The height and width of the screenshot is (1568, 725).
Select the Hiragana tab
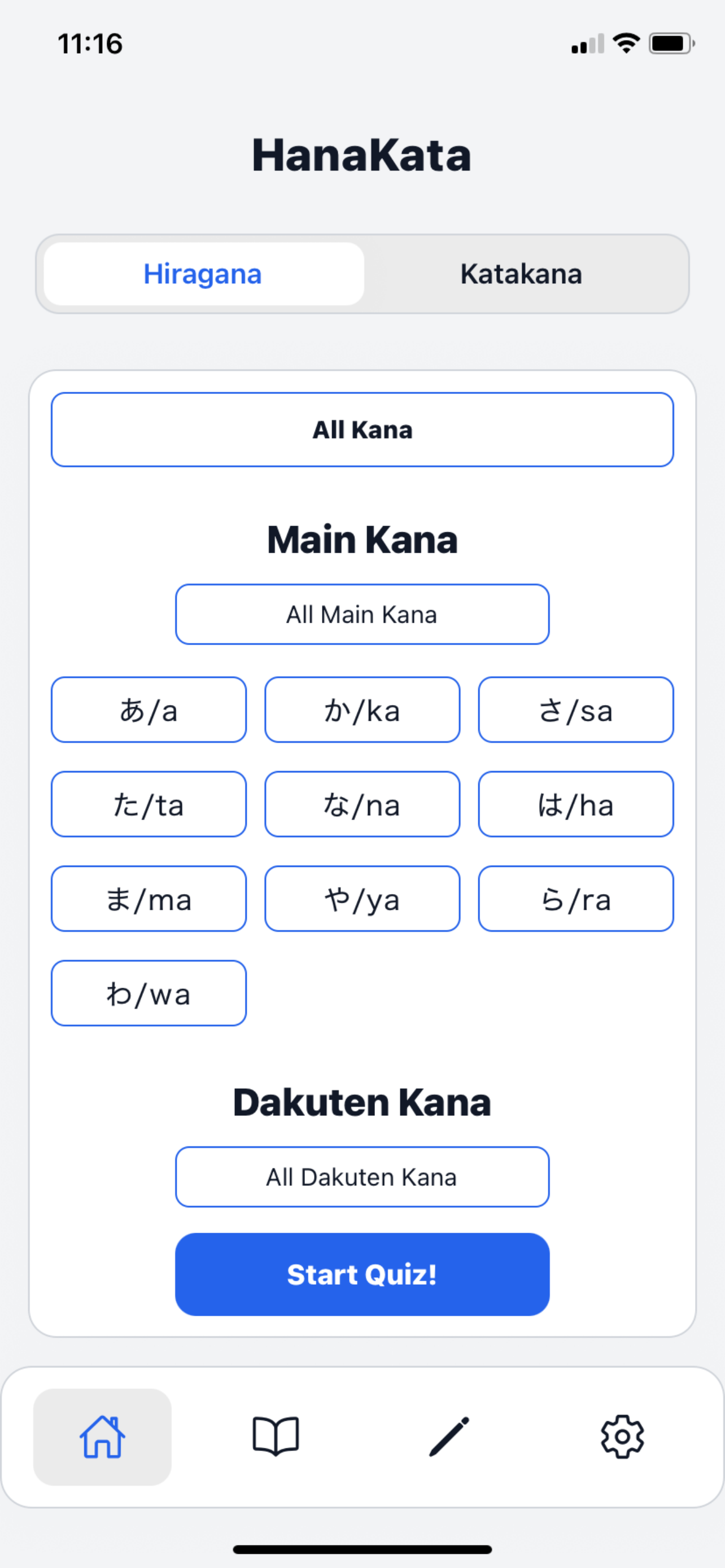tap(203, 274)
